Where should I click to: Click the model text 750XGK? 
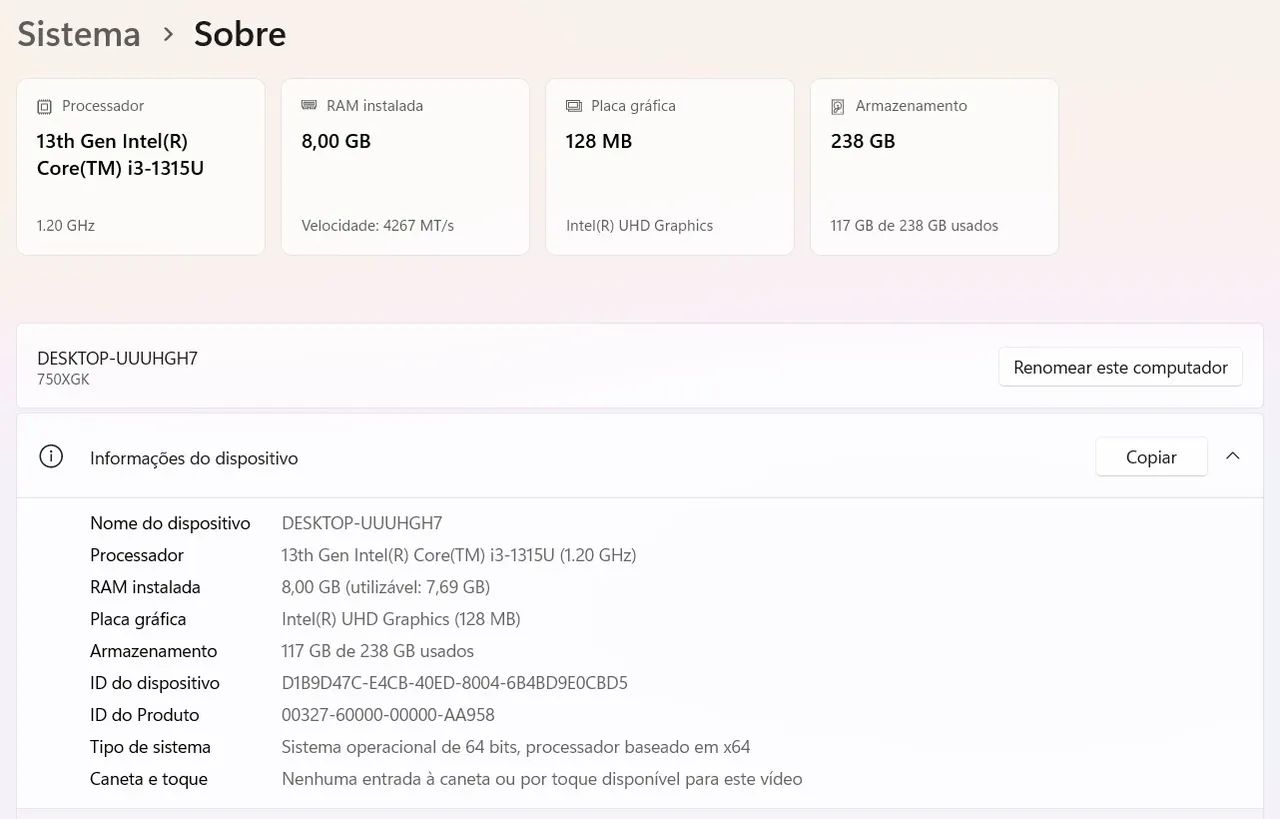point(63,380)
